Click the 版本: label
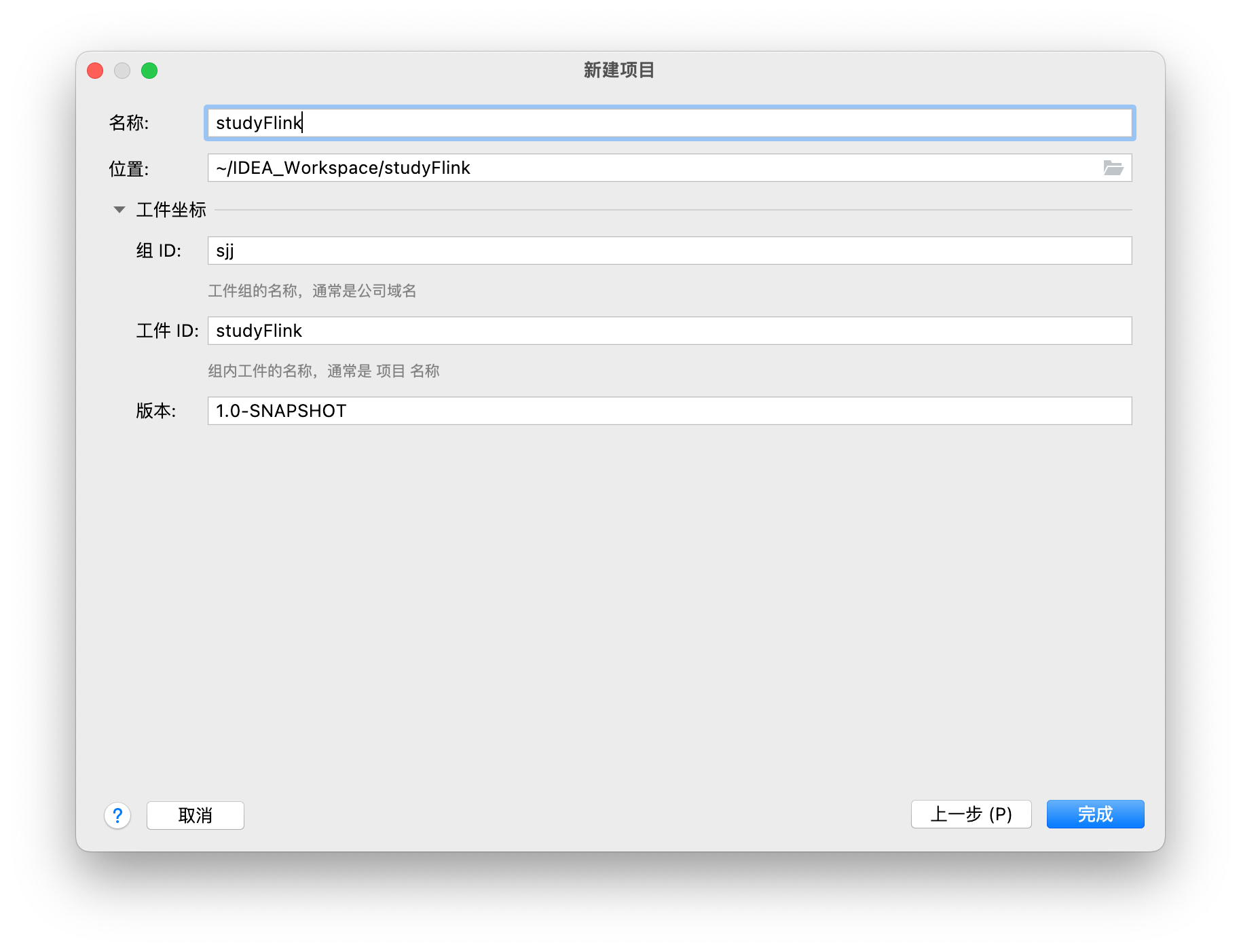This screenshot has width=1241, height=952. (x=156, y=411)
